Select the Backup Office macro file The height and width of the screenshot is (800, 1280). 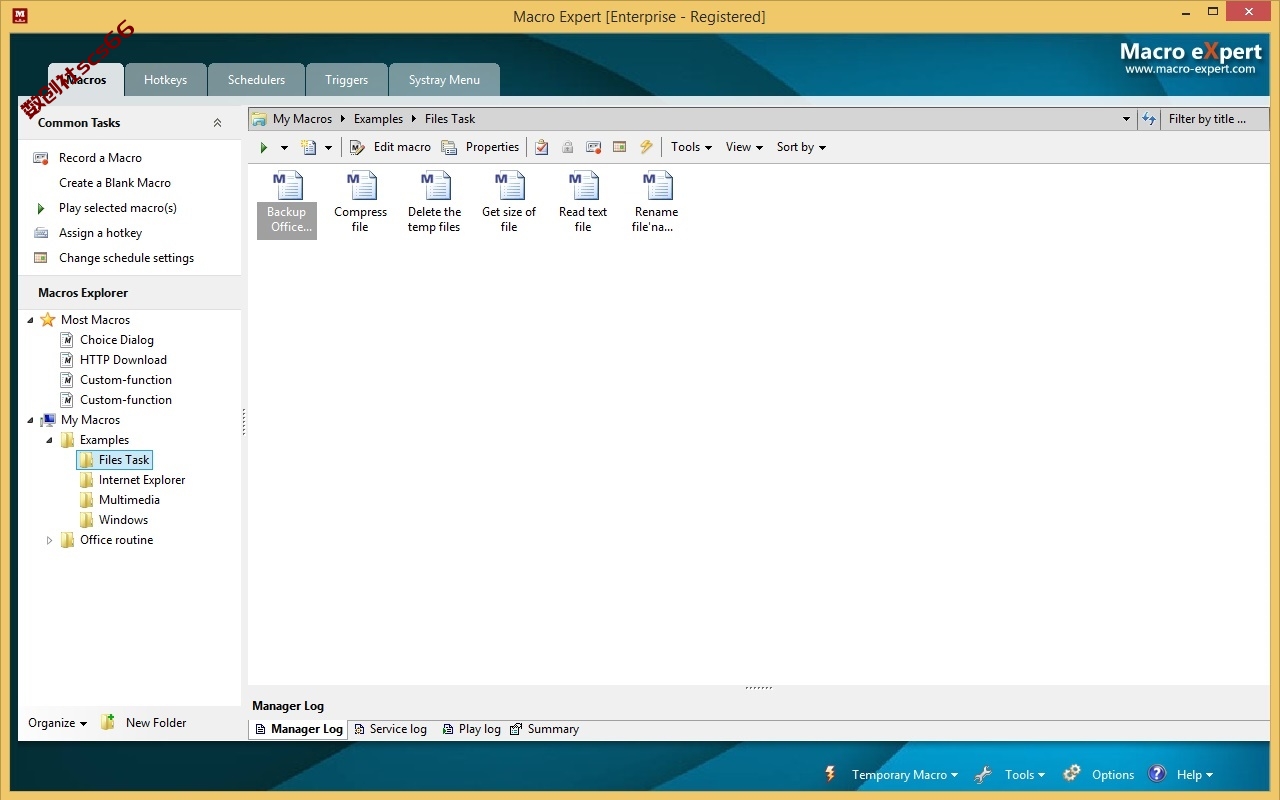click(x=287, y=203)
